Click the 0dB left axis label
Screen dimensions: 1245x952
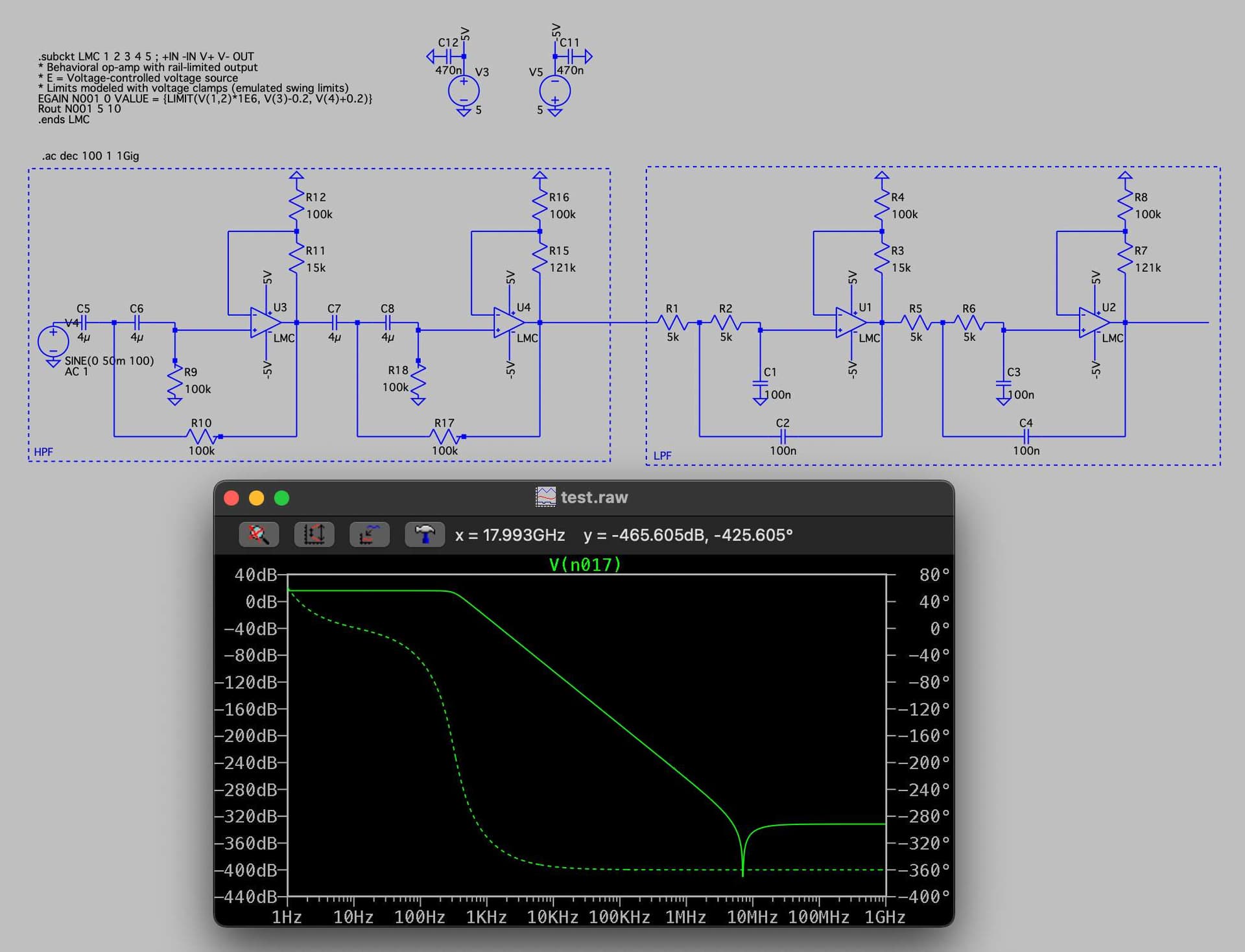point(261,602)
